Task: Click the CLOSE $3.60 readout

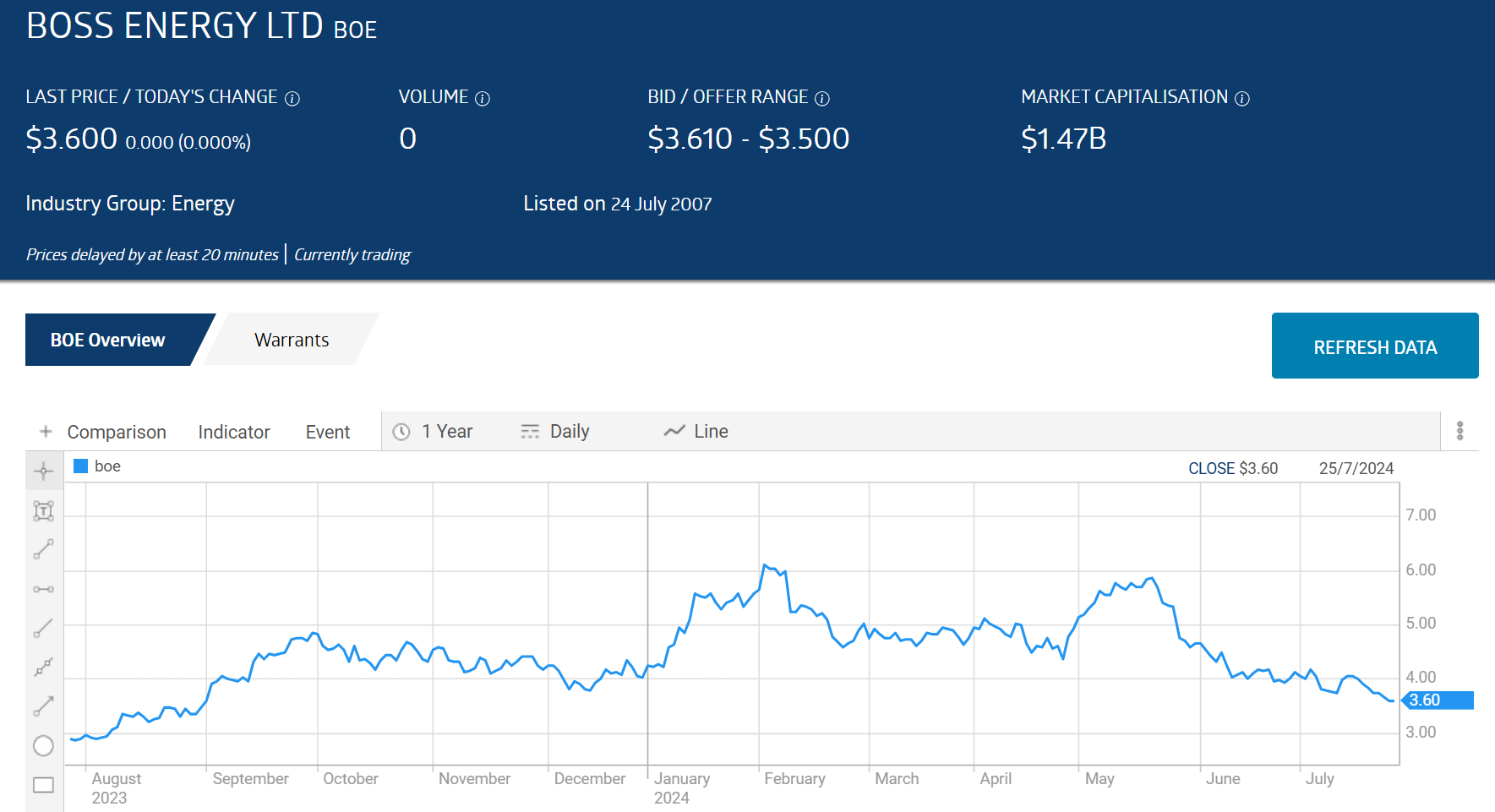Action: (x=1233, y=468)
